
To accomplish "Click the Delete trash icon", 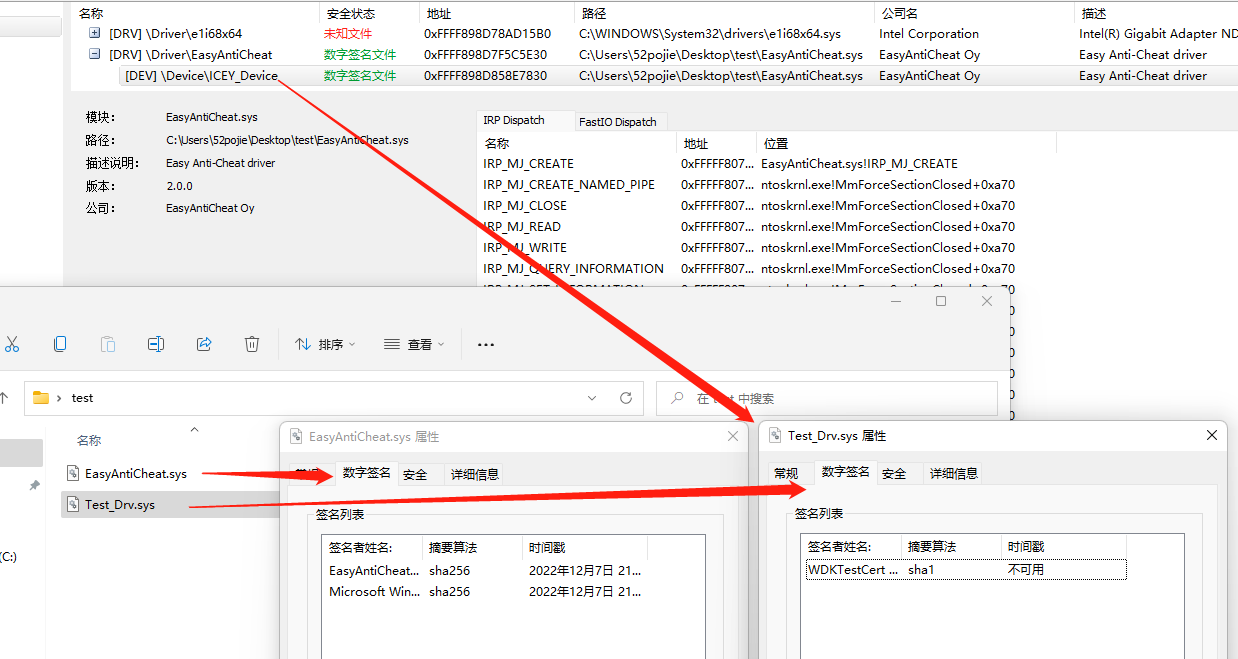I will pos(251,343).
